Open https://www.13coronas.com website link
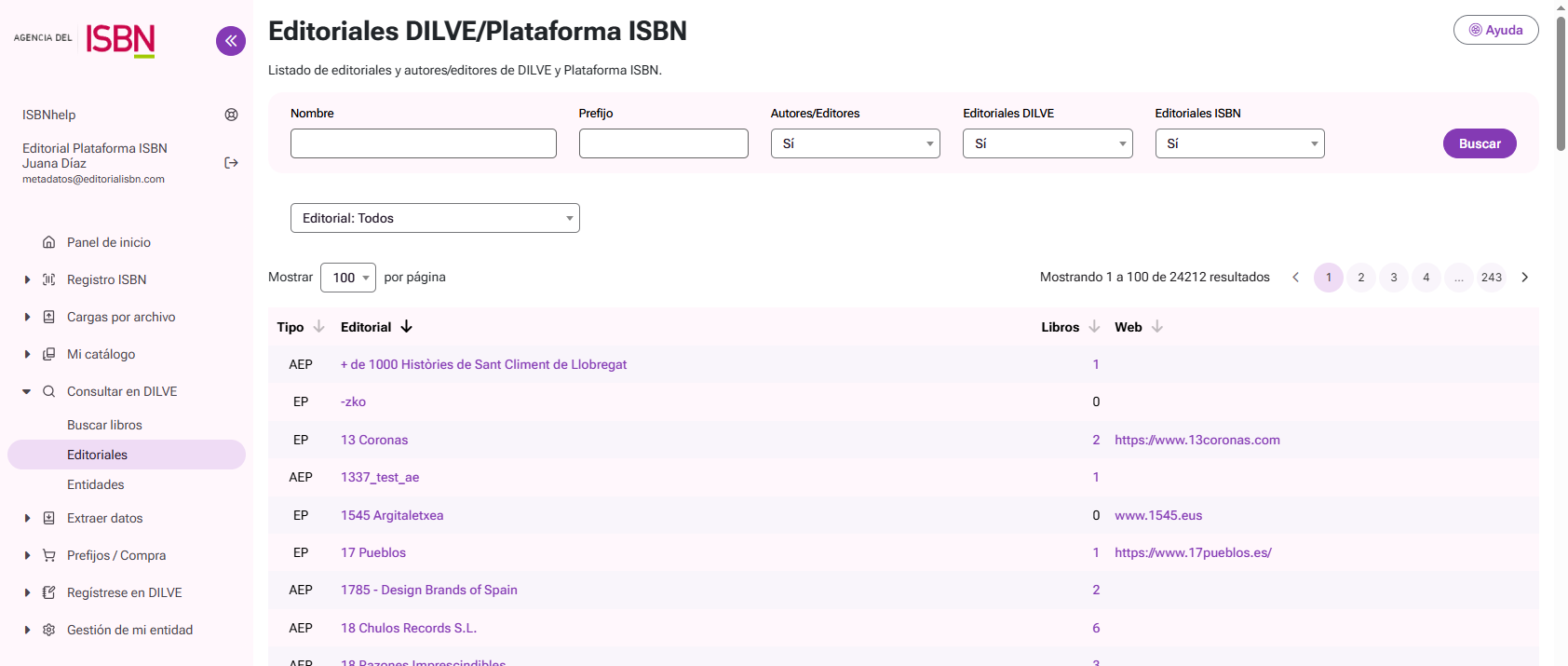 [x=1197, y=440]
